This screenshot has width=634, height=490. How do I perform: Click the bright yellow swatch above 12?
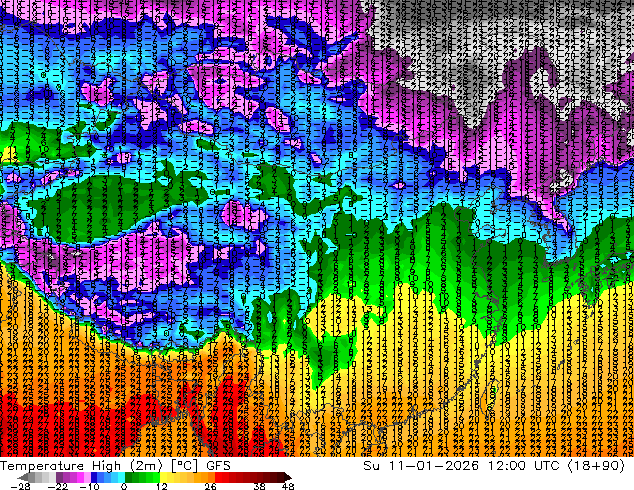[163, 477]
